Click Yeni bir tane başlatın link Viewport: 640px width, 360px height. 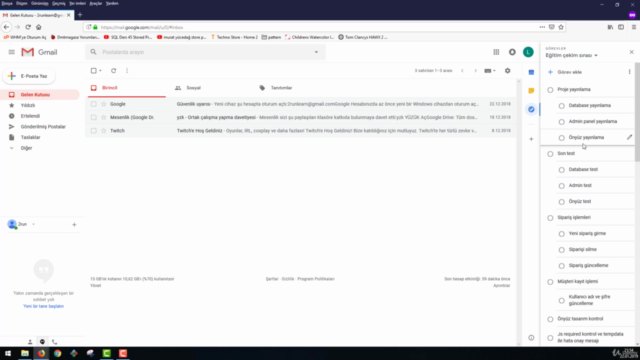click(43, 306)
